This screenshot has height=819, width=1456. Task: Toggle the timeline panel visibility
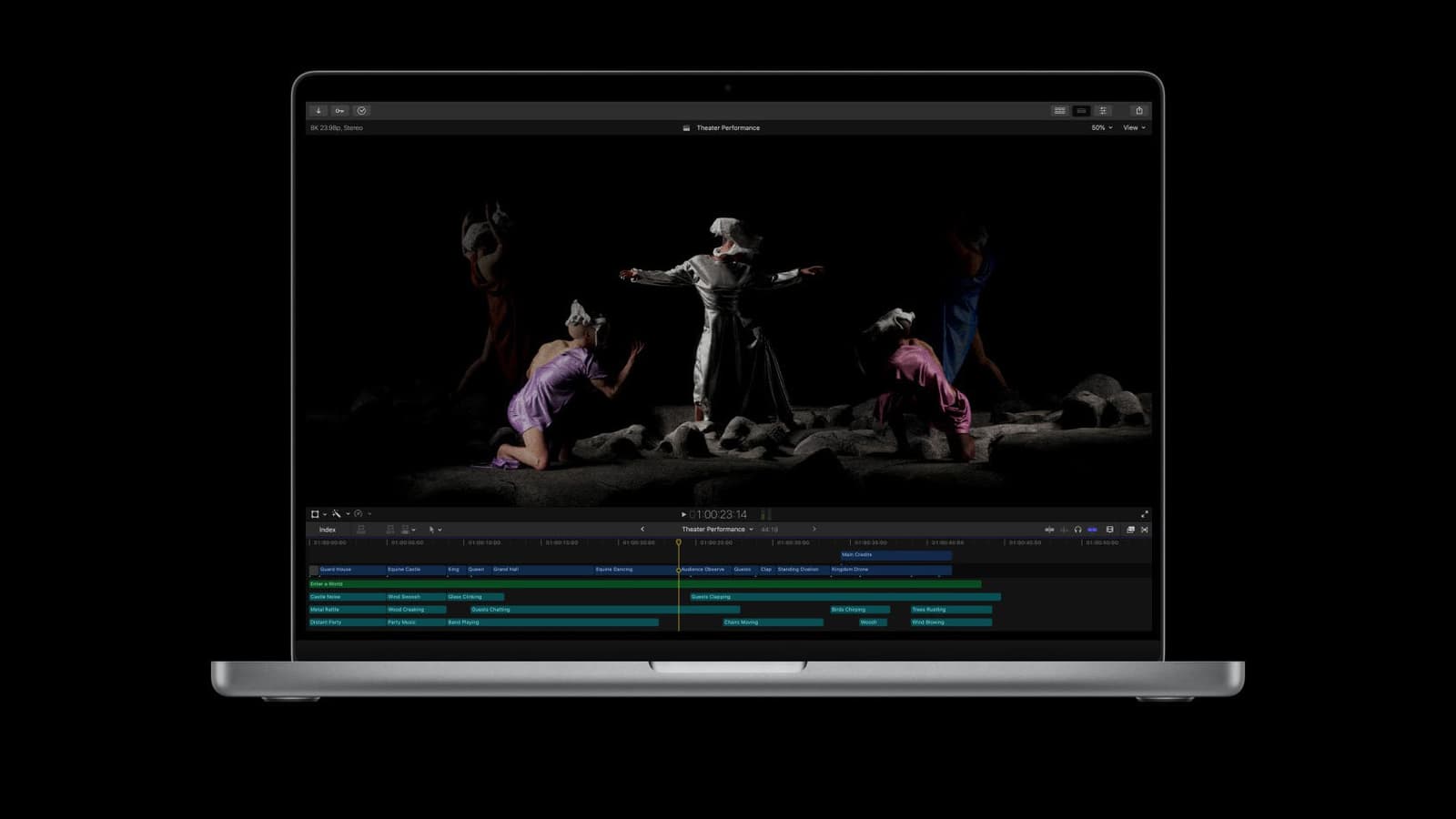[x=1081, y=111]
